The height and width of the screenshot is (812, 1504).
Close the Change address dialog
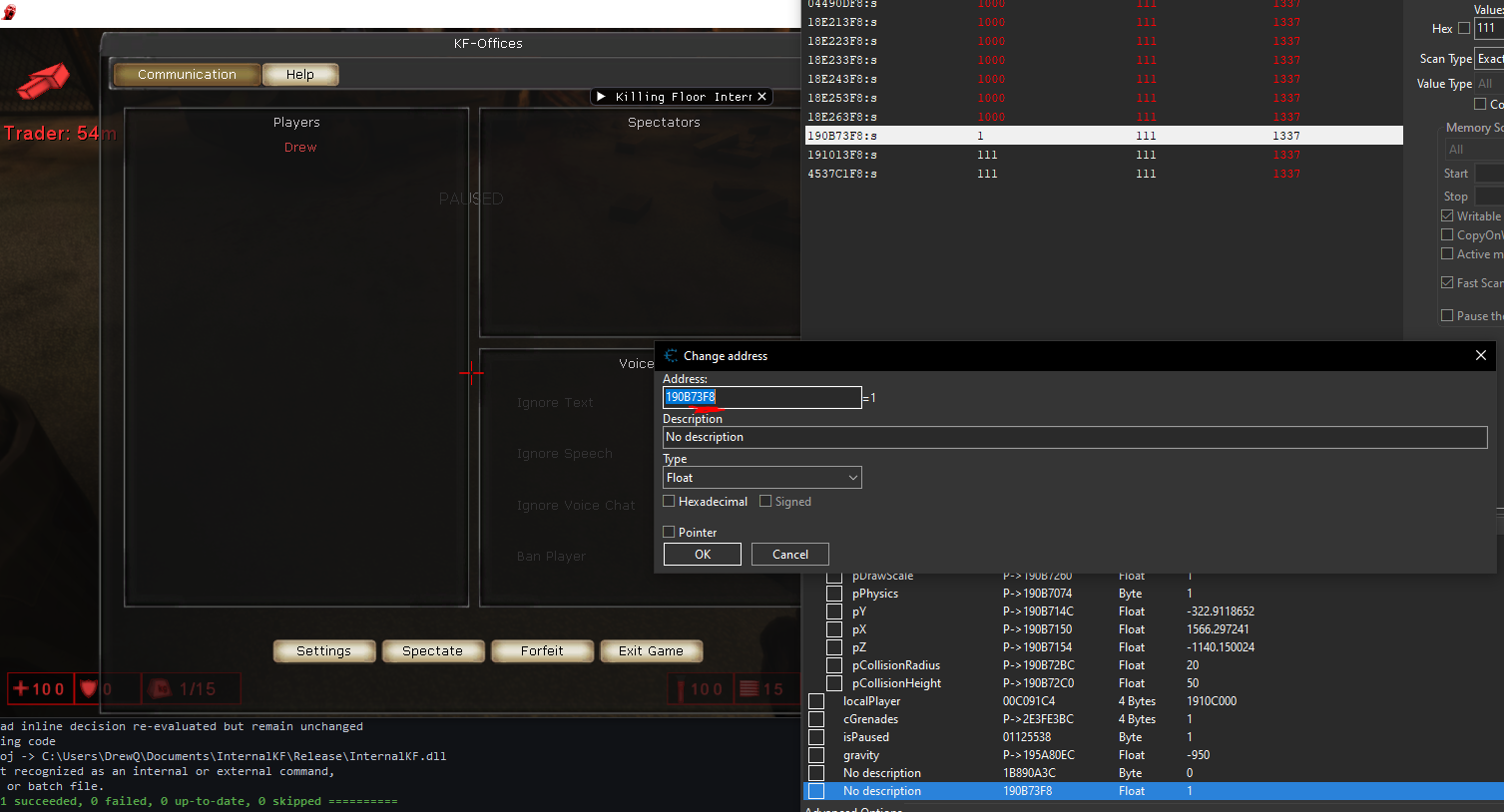coord(1480,356)
